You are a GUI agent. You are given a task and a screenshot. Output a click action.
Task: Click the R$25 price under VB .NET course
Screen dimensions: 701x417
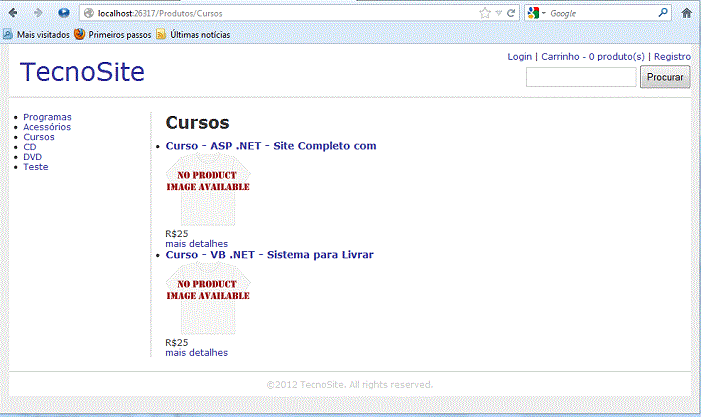pyautogui.click(x=177, y=343)
